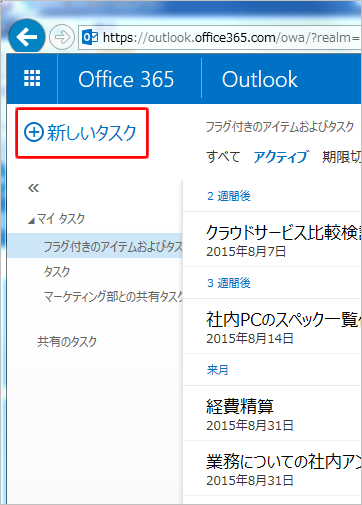This screenshot has width=362, height=505.
Task: Collapse the マイ タスク tree triangle
Action: pos(31,221)
